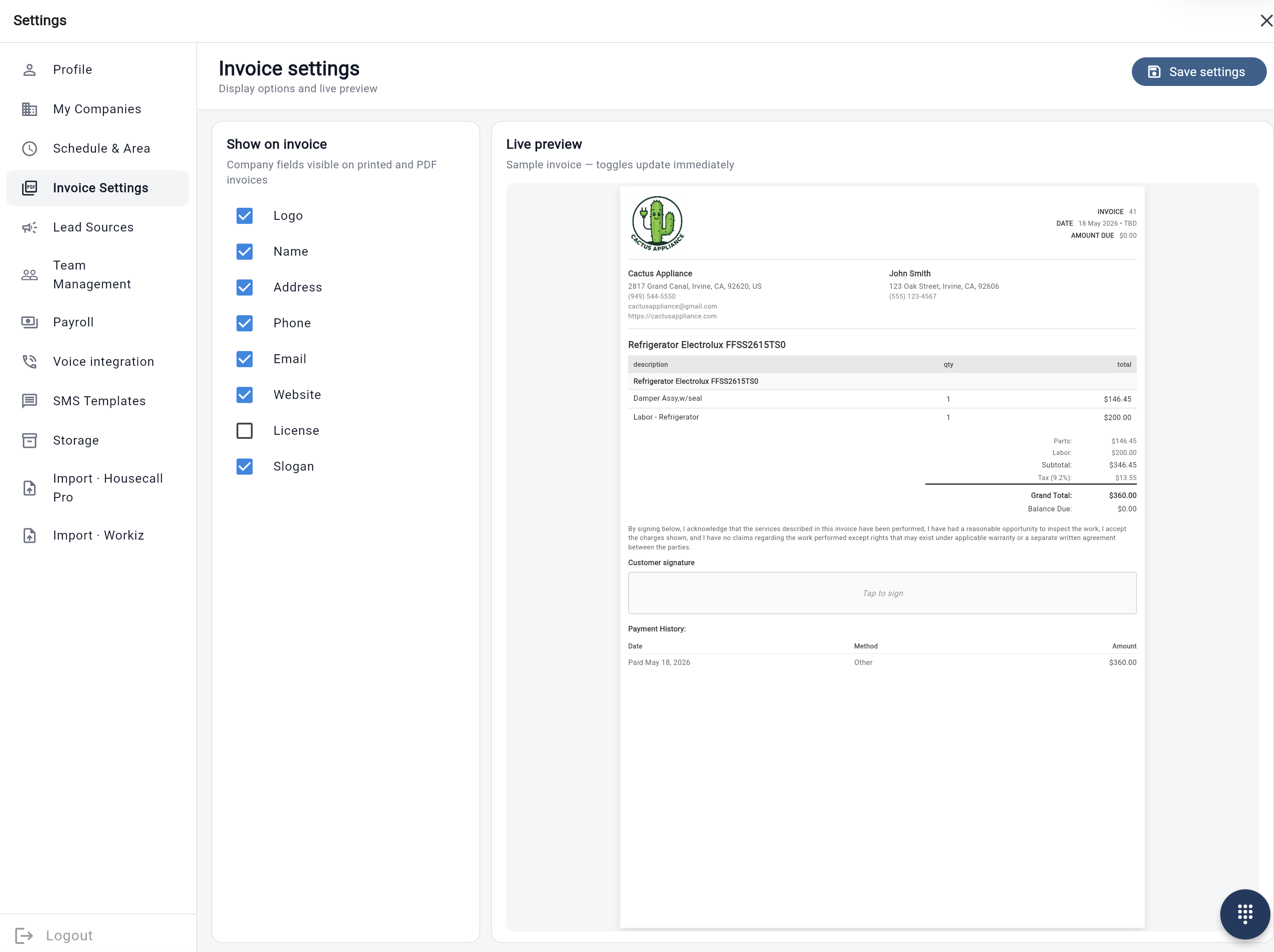
Task: Click the Damper Assy,w/seal line item
Action: point(882,399)
